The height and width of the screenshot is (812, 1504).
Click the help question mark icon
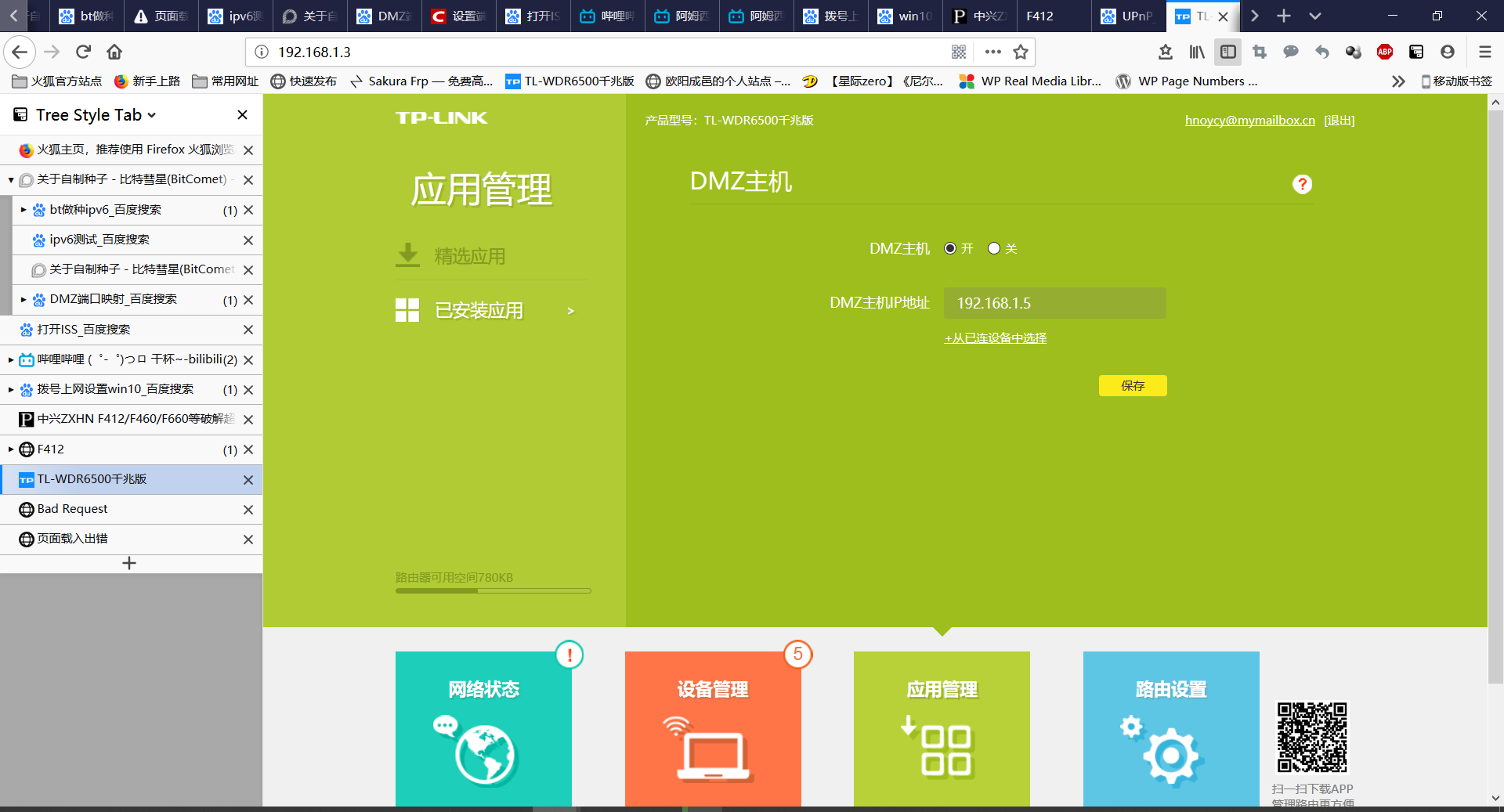pos(1302,184)
